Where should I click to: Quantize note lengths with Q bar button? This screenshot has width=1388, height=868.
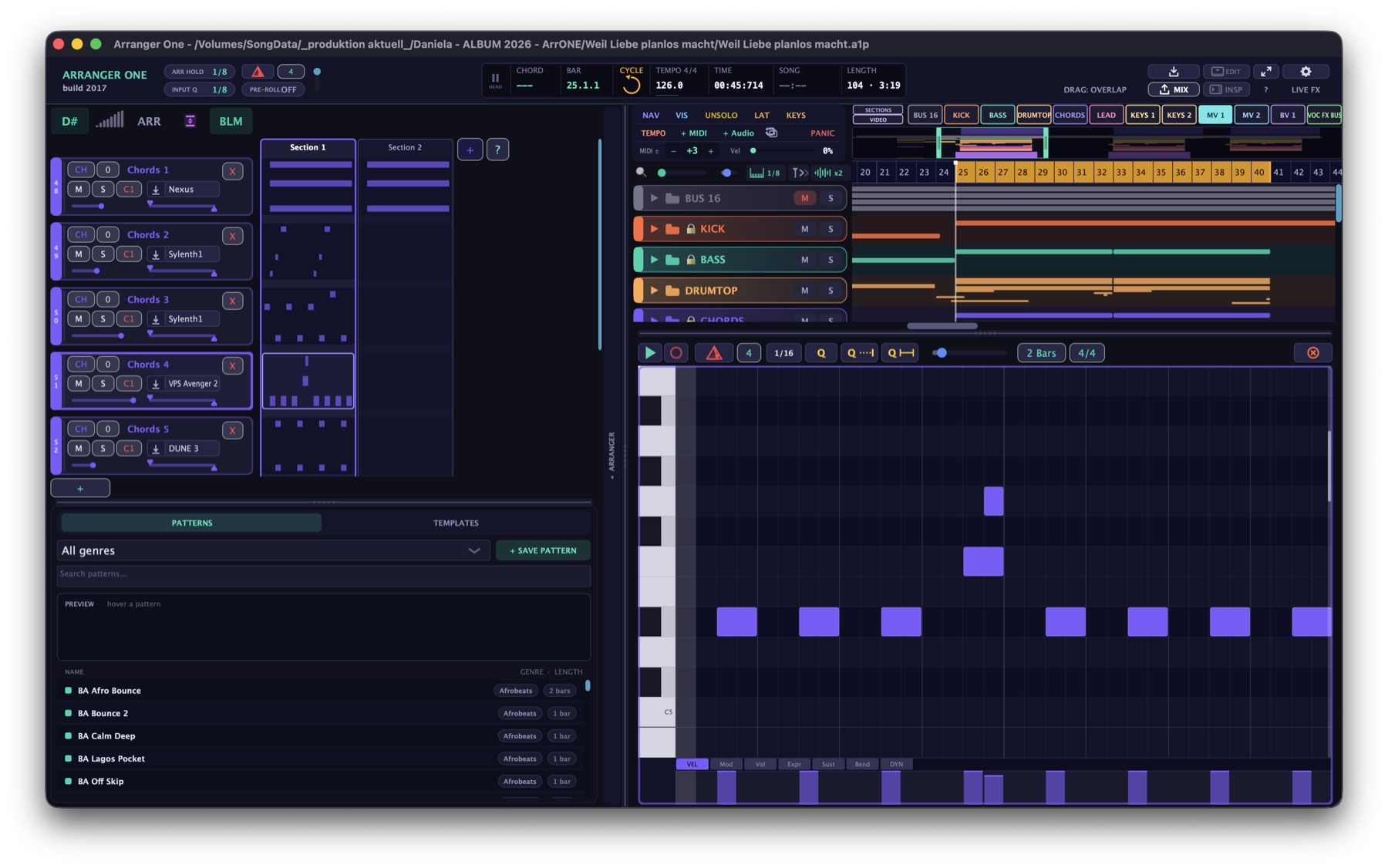click(x=901, y=353)
